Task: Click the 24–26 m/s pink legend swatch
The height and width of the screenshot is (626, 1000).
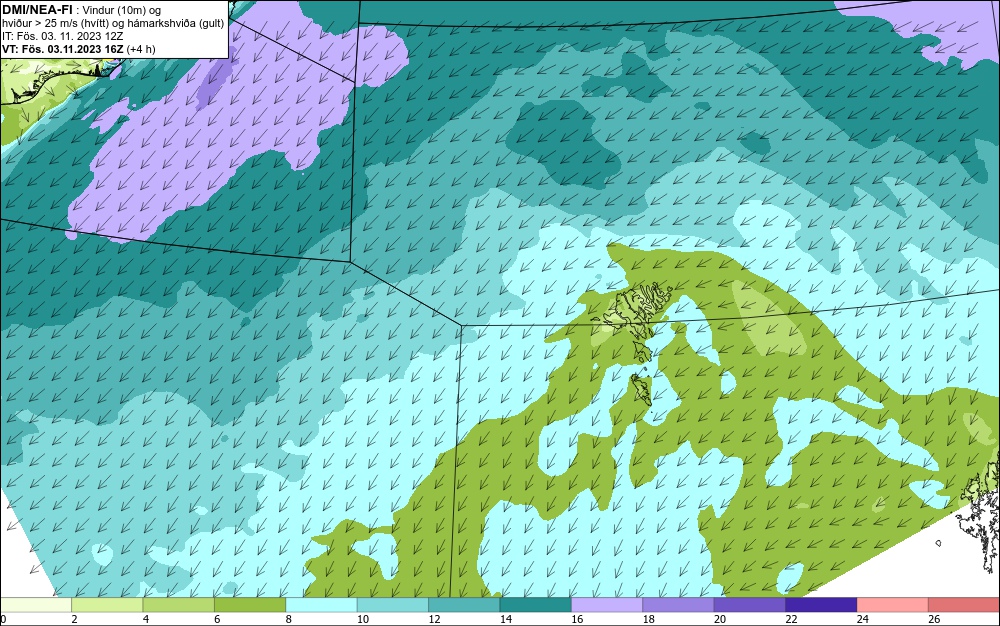Action: click(893, 605)
